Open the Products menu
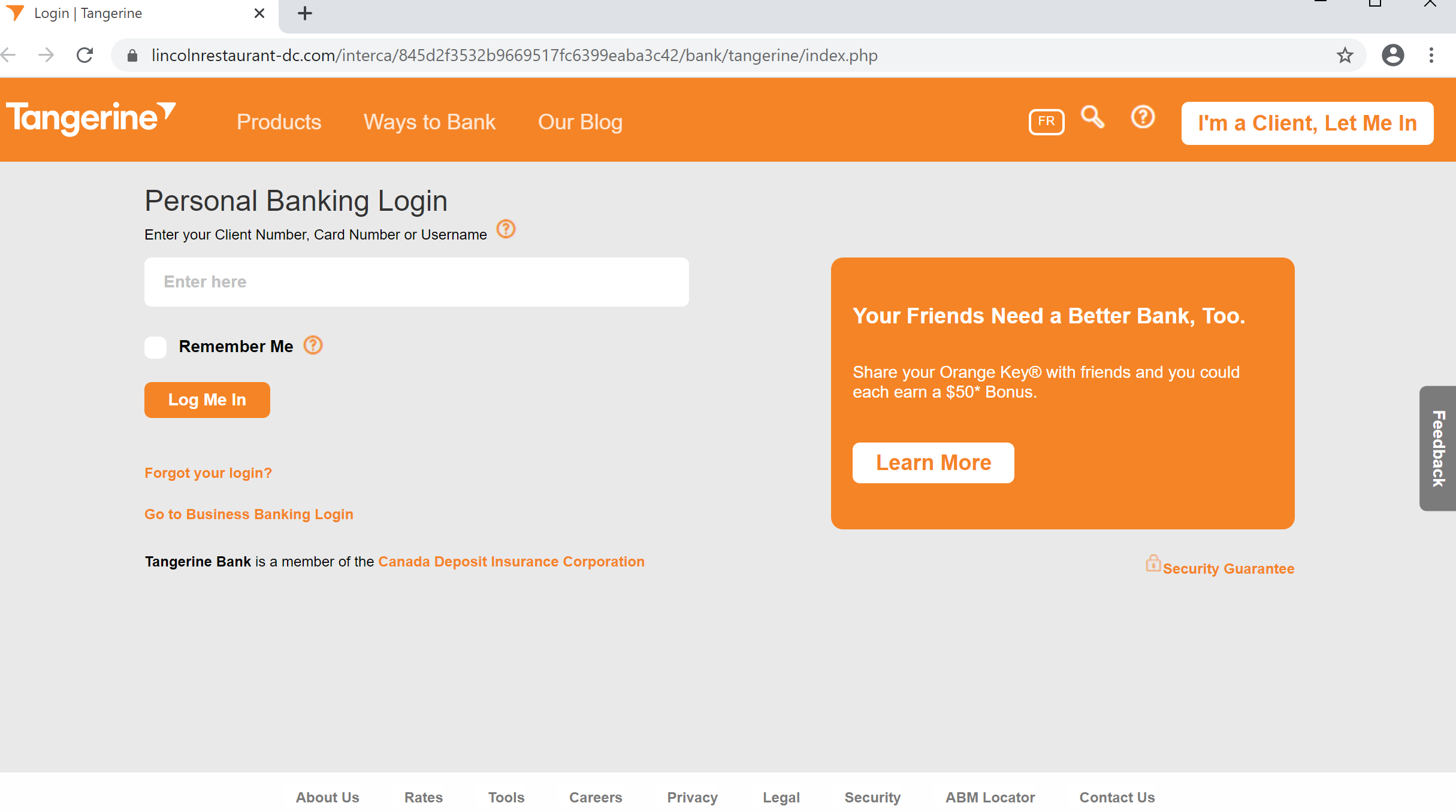The width and height of the screenshot is (1456, 812). 279,122
